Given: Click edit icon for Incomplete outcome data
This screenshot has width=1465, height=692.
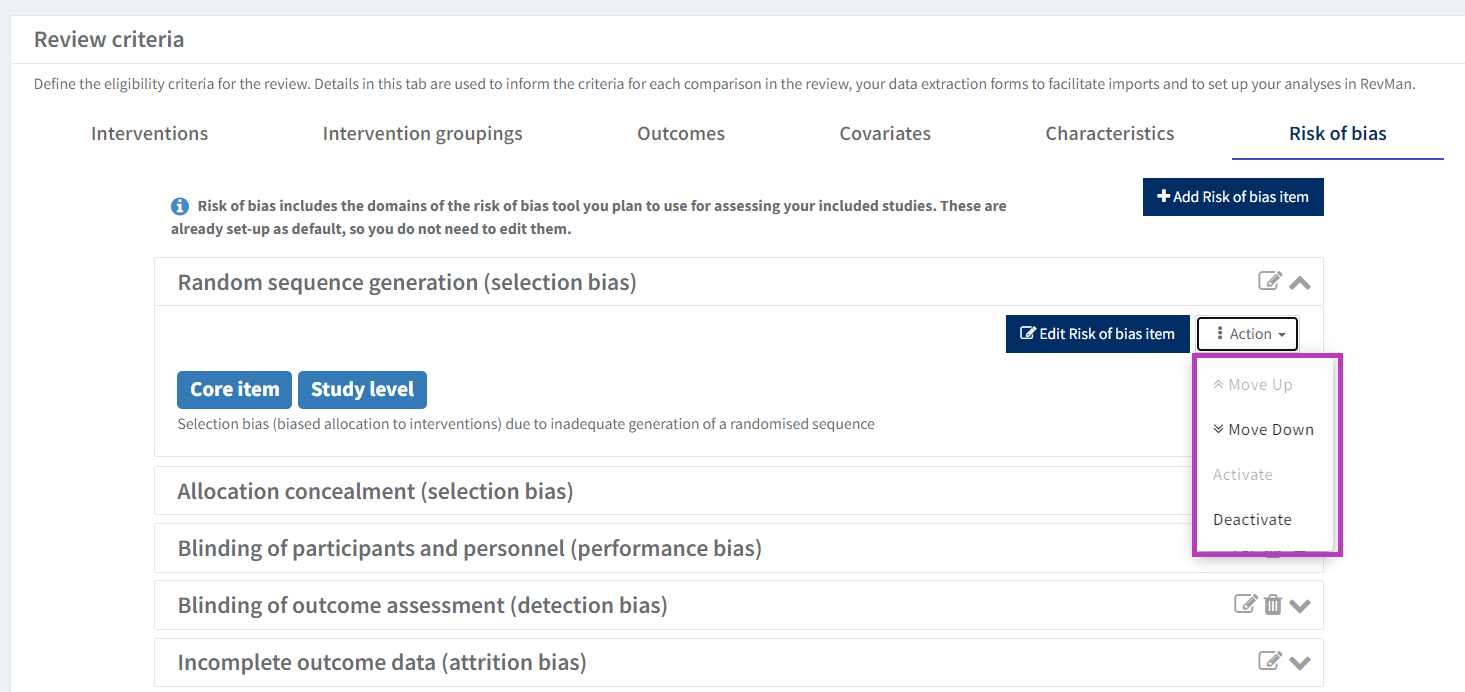Looking at the screenshot, I should point(1269,660).
